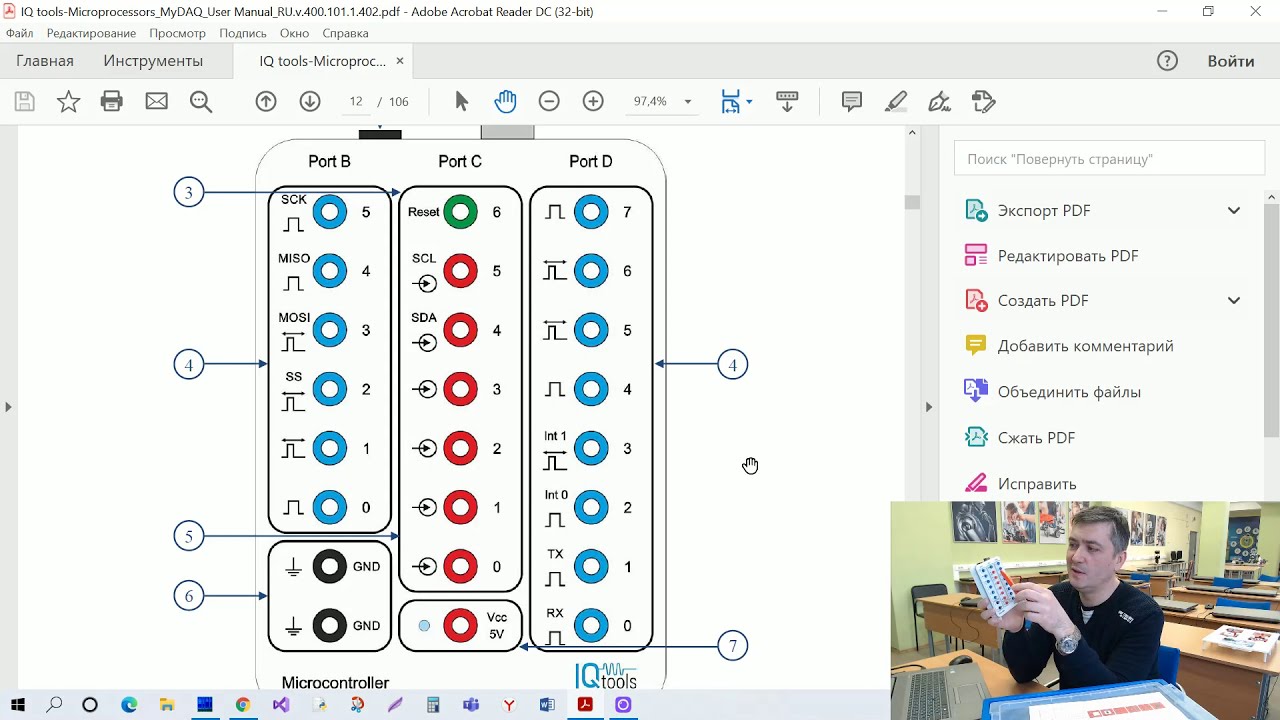Open the Файл menu
The image size is (1280, 720).
pos(19,33)
